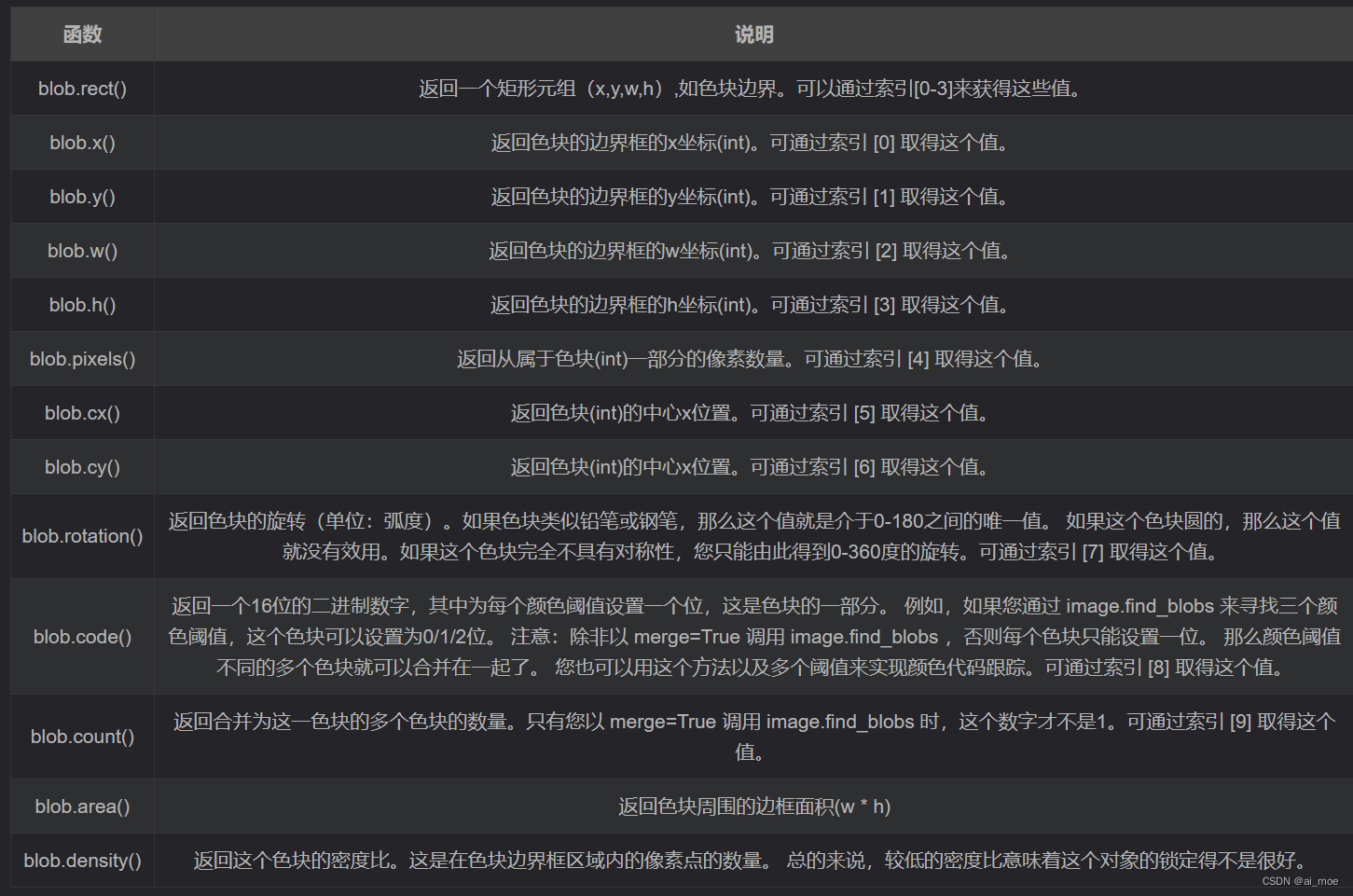
Task: Select the blob.cx() function cell
Action: click(82, 413)
